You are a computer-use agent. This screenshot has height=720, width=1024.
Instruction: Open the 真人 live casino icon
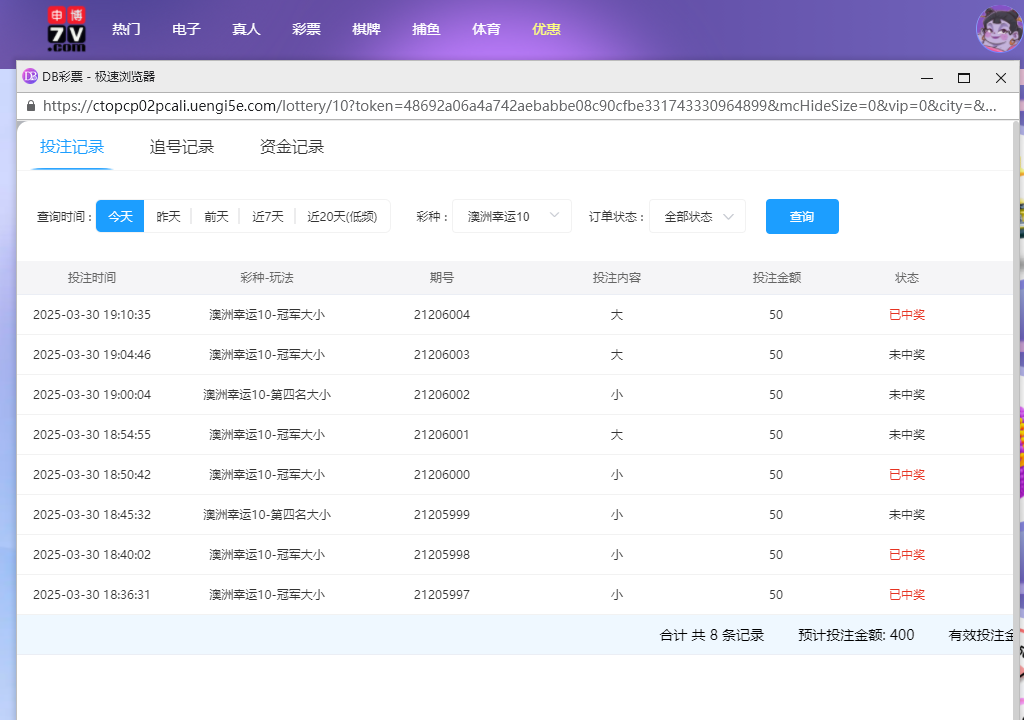[246, 29]
